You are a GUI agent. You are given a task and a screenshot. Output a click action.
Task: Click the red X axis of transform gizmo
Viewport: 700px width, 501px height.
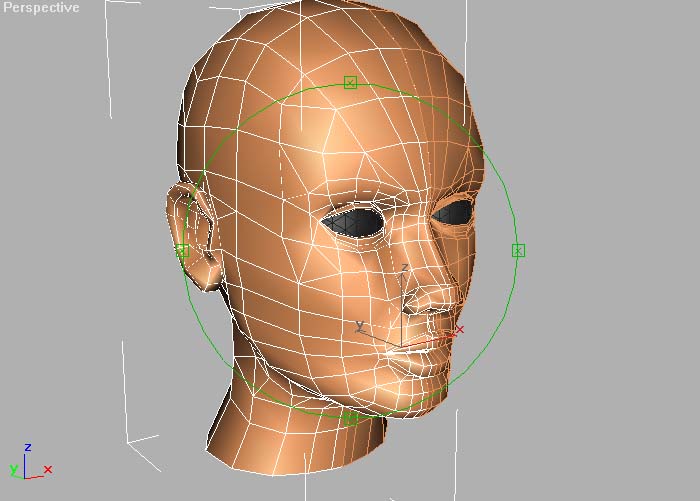pyautogui.click(x=432, y=339)
